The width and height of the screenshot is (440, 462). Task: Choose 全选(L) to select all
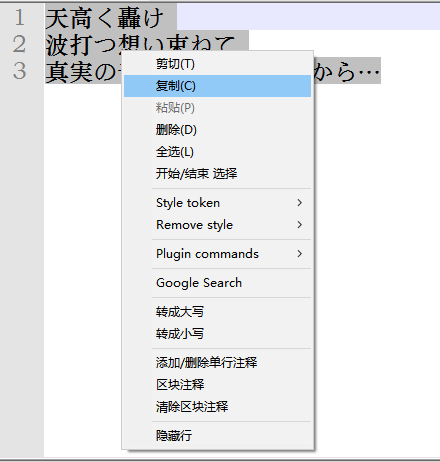pyautogui.click(x=217, y=152)
